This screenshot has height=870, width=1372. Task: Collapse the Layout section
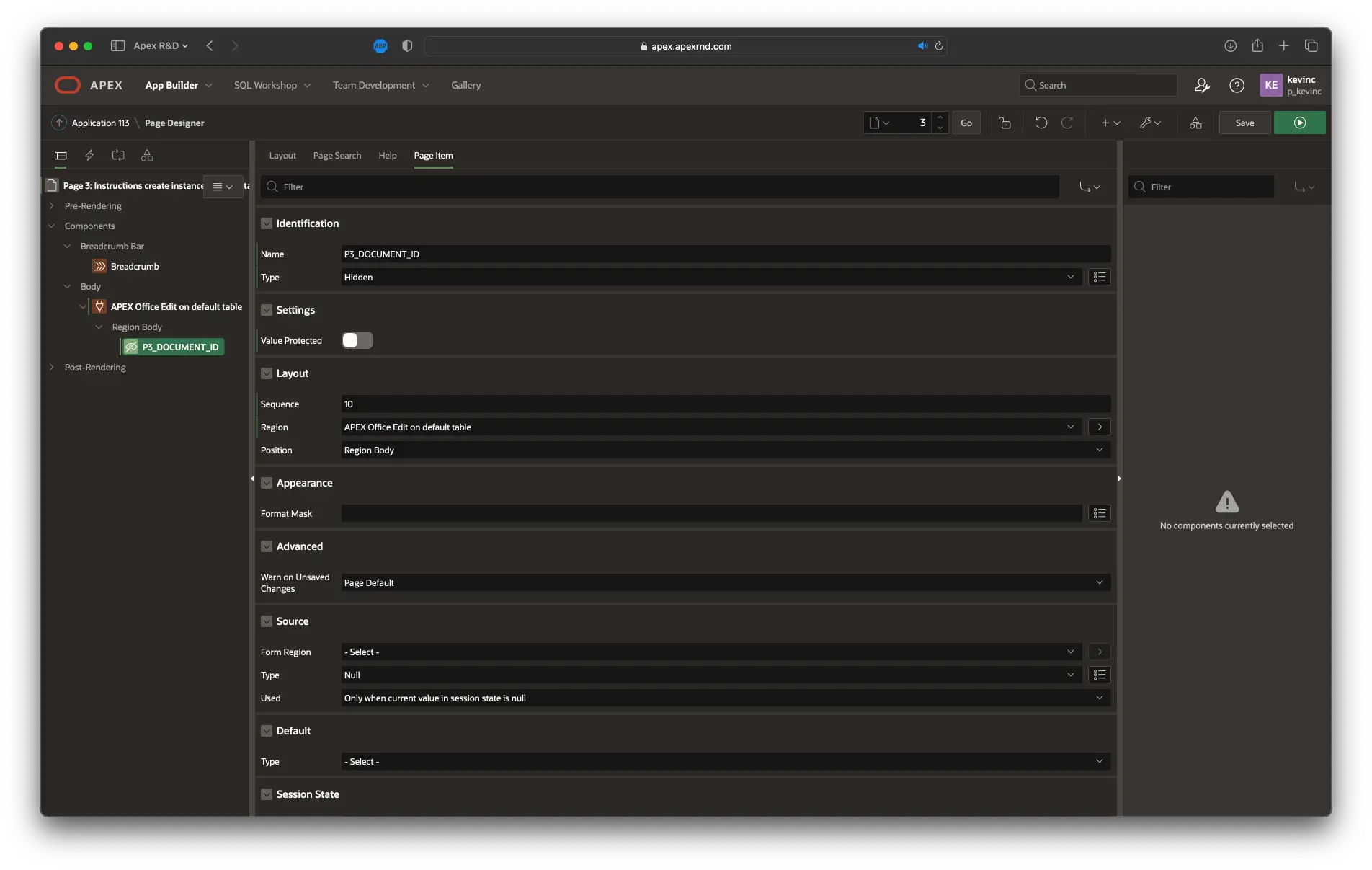(x=267, y=373)
